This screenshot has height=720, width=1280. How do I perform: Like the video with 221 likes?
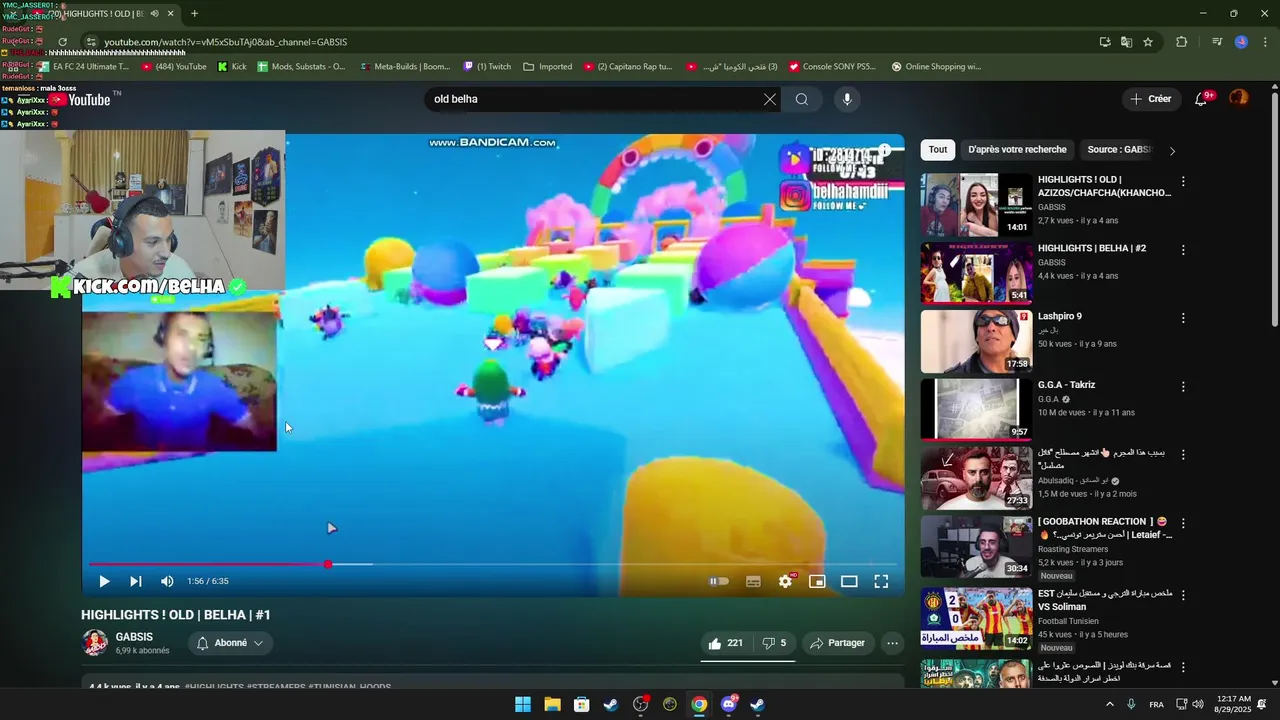tap(726, 643)
